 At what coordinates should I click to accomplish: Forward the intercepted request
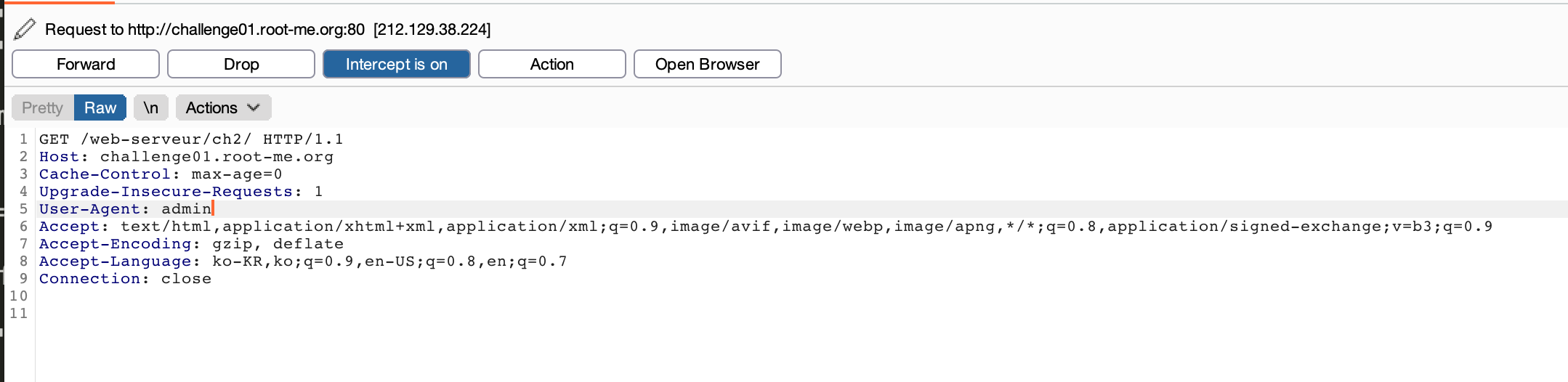[86, 64]
